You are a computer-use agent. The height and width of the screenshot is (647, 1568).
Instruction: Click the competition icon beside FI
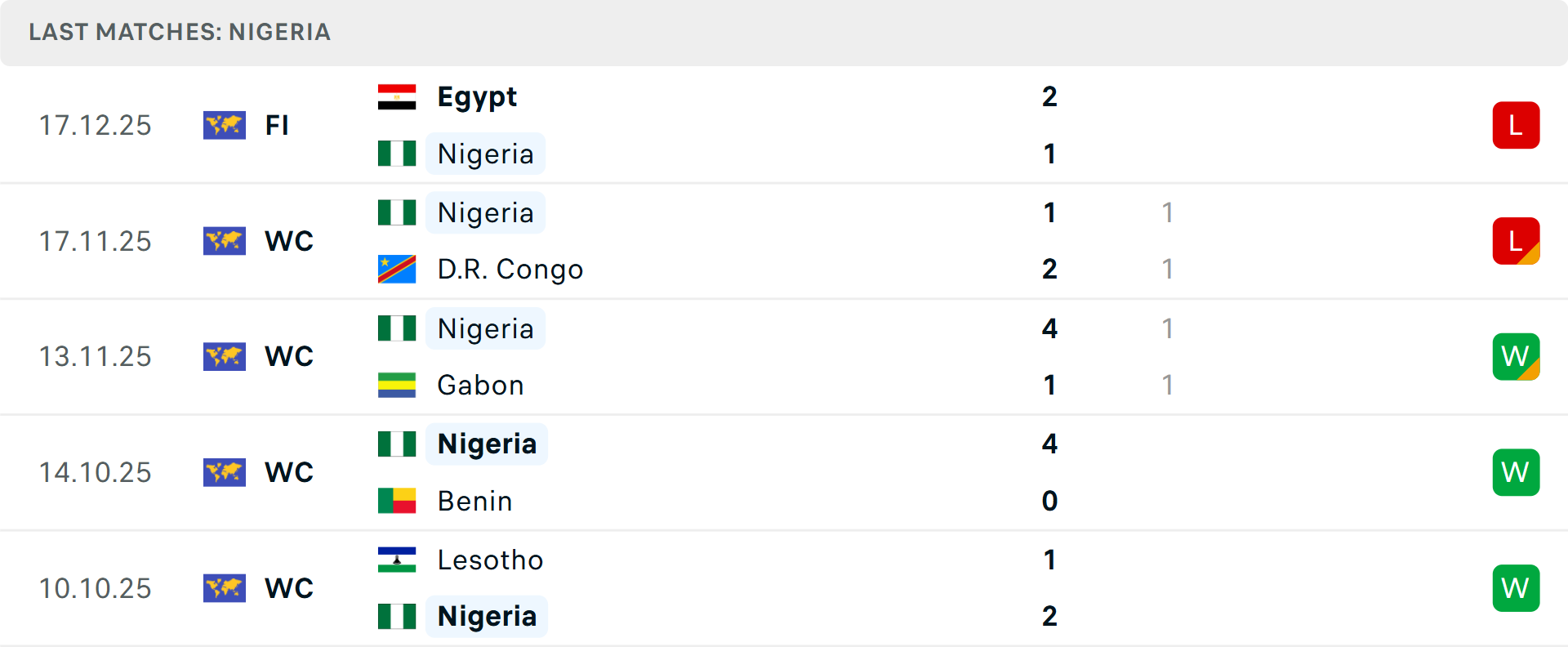pos(225,125)
